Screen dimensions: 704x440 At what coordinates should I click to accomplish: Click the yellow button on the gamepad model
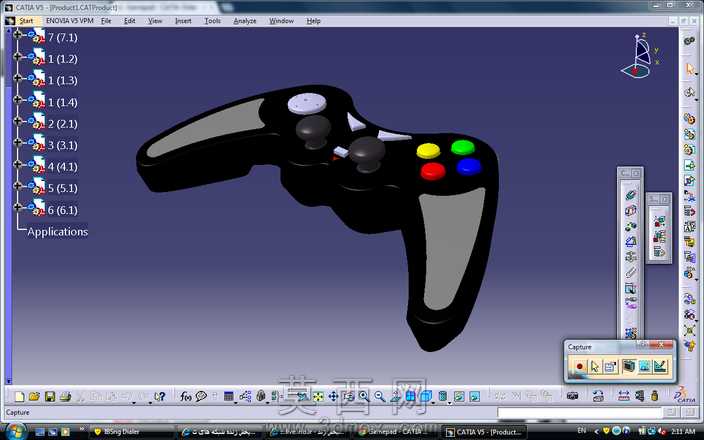click(428, 151)
